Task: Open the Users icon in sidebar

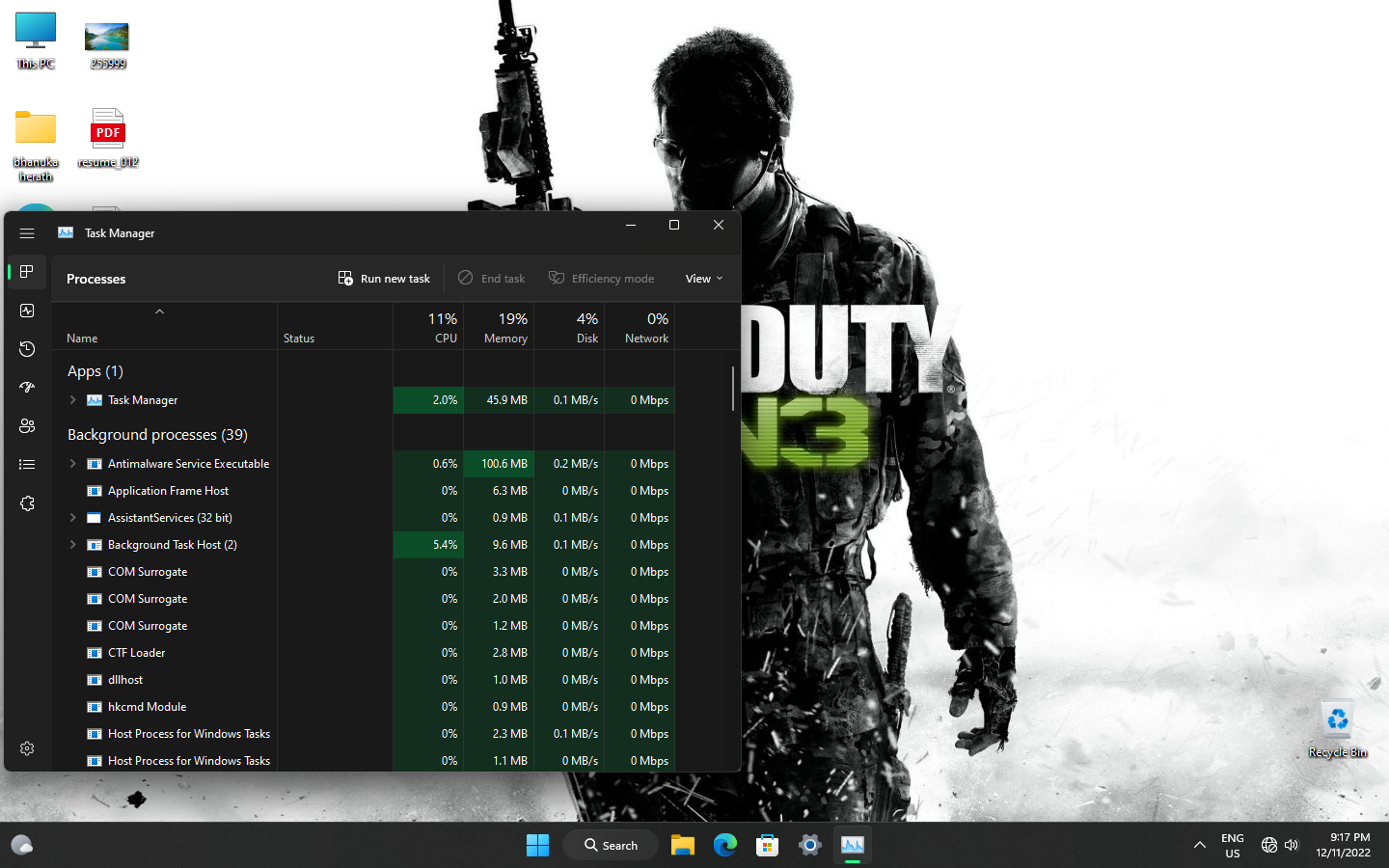Action: [x=27, y=426]
